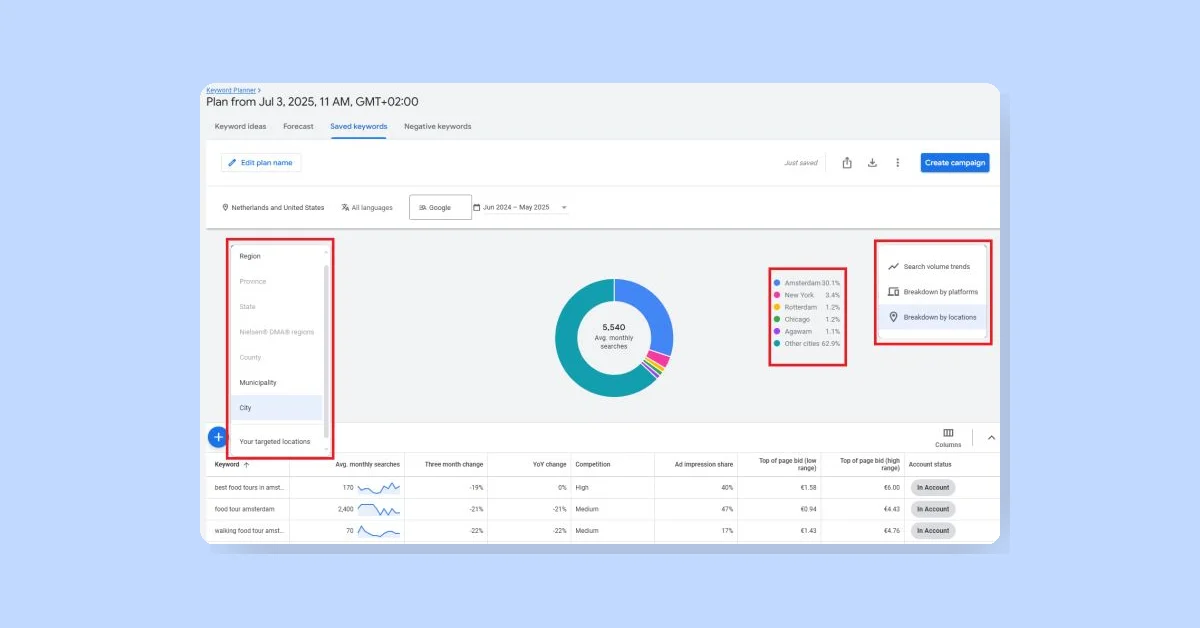This screenshot has width=1200, height=628.
Task: Select Breakdown by platforms menu item
Action: coord(932,292)
